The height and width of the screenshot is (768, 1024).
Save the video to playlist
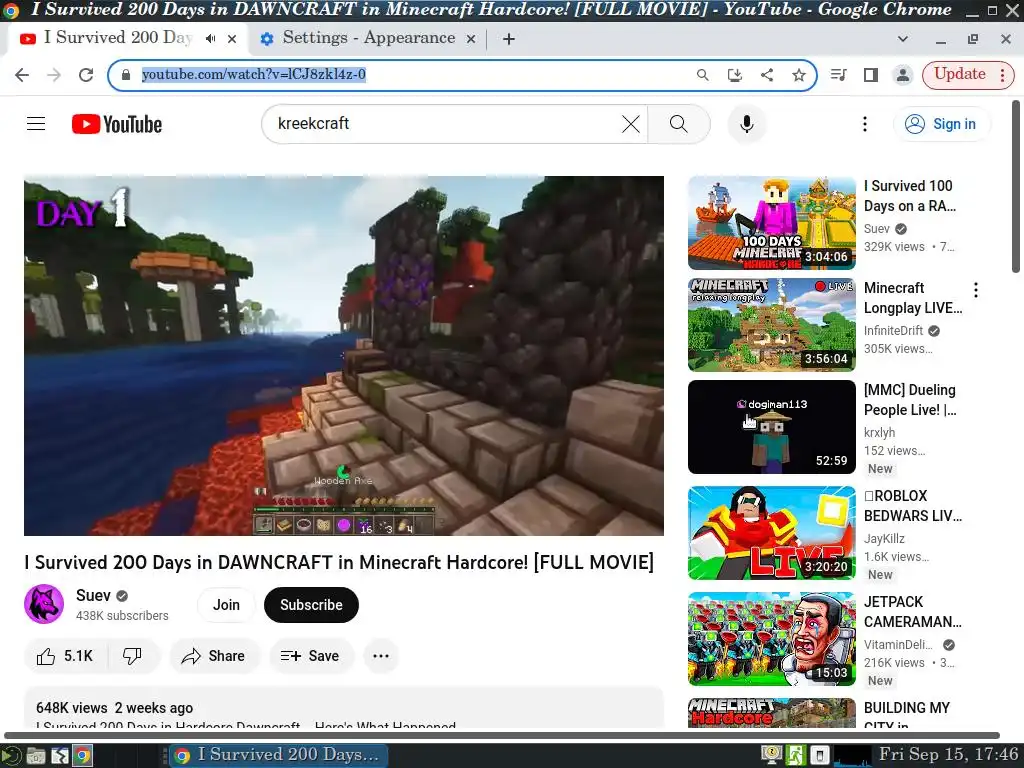coord(311,656)
